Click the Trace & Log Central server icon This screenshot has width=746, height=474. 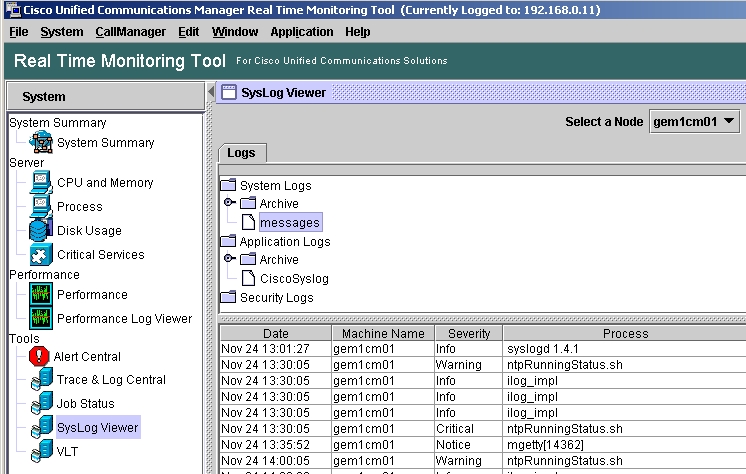(42, 379)
